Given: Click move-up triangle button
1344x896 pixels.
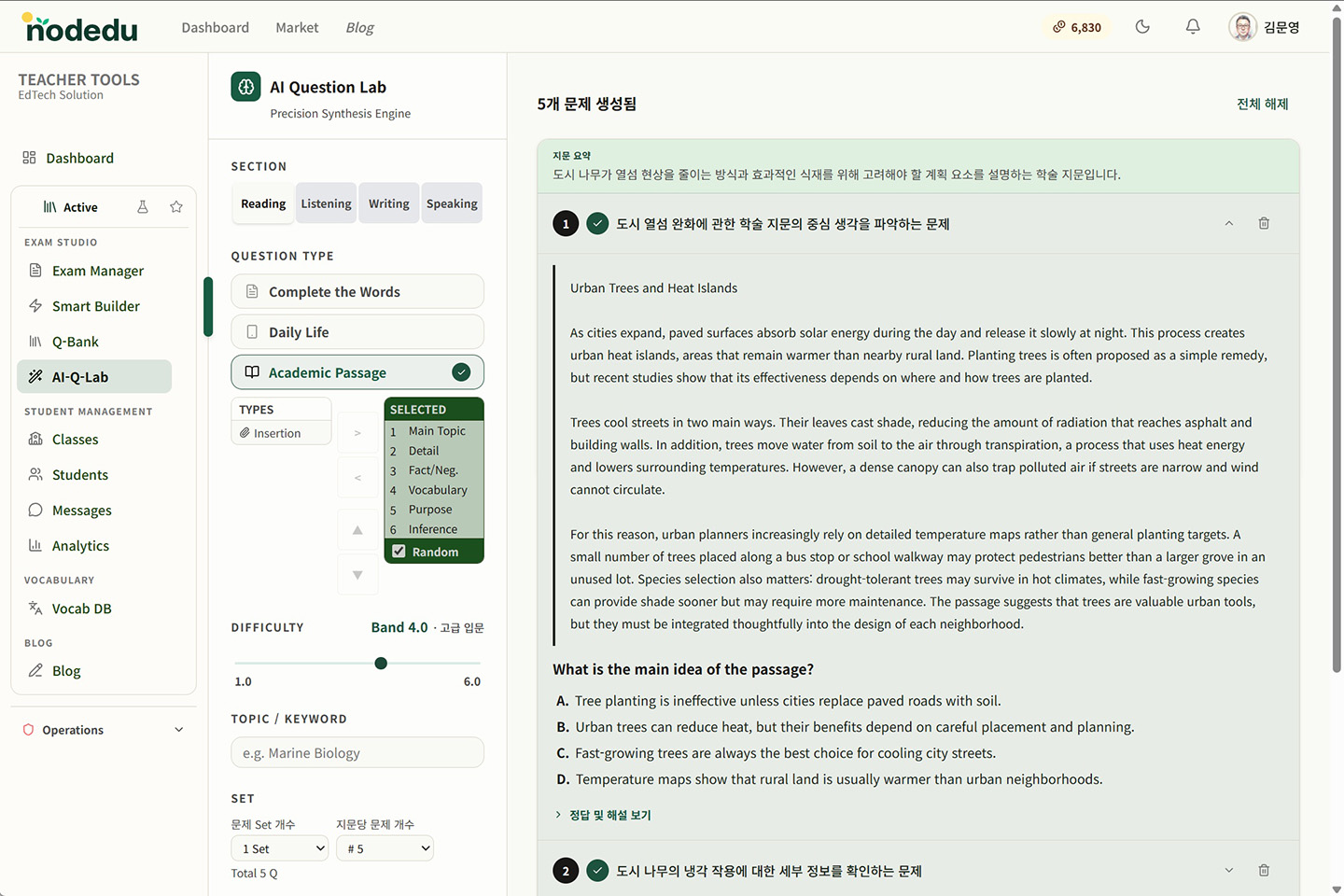Looking at the screenshot, I should coord(357,530).
